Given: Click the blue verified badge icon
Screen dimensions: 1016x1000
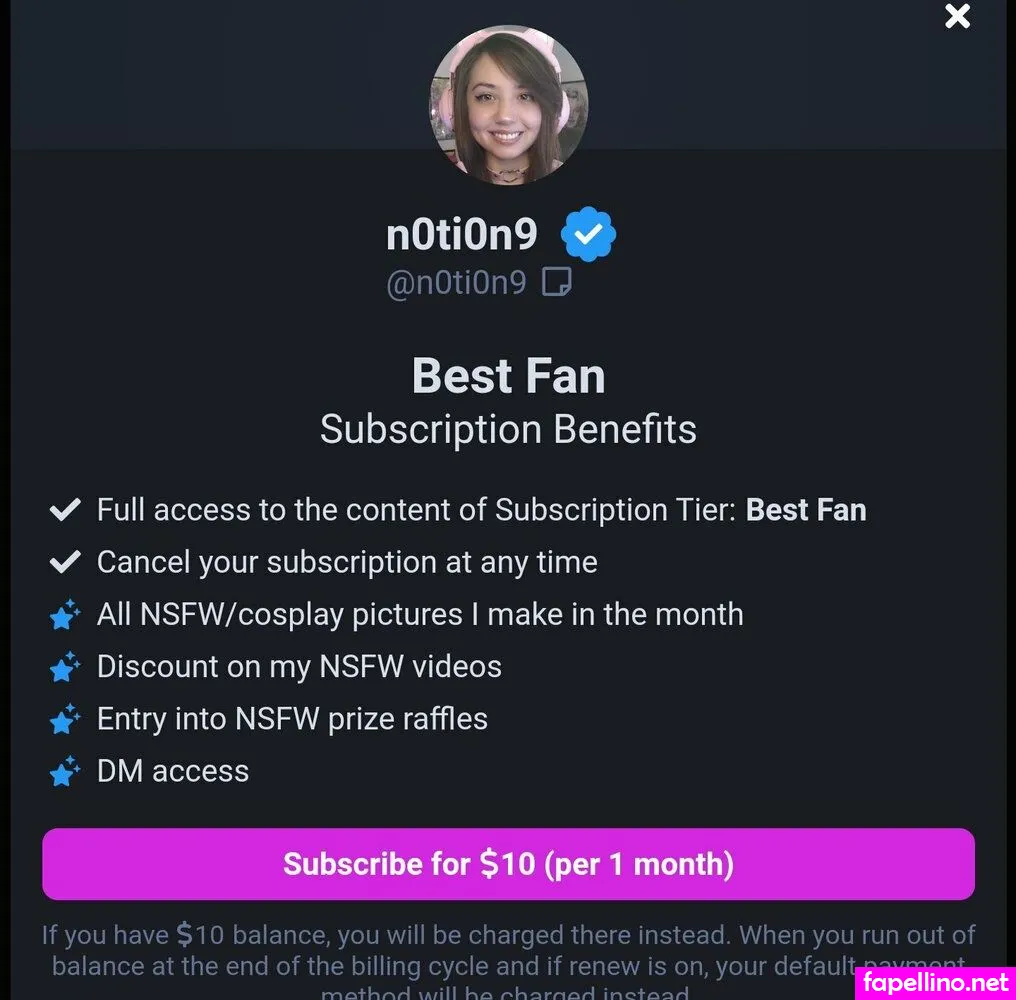Looking at the screenshot, I should point(588,234).
